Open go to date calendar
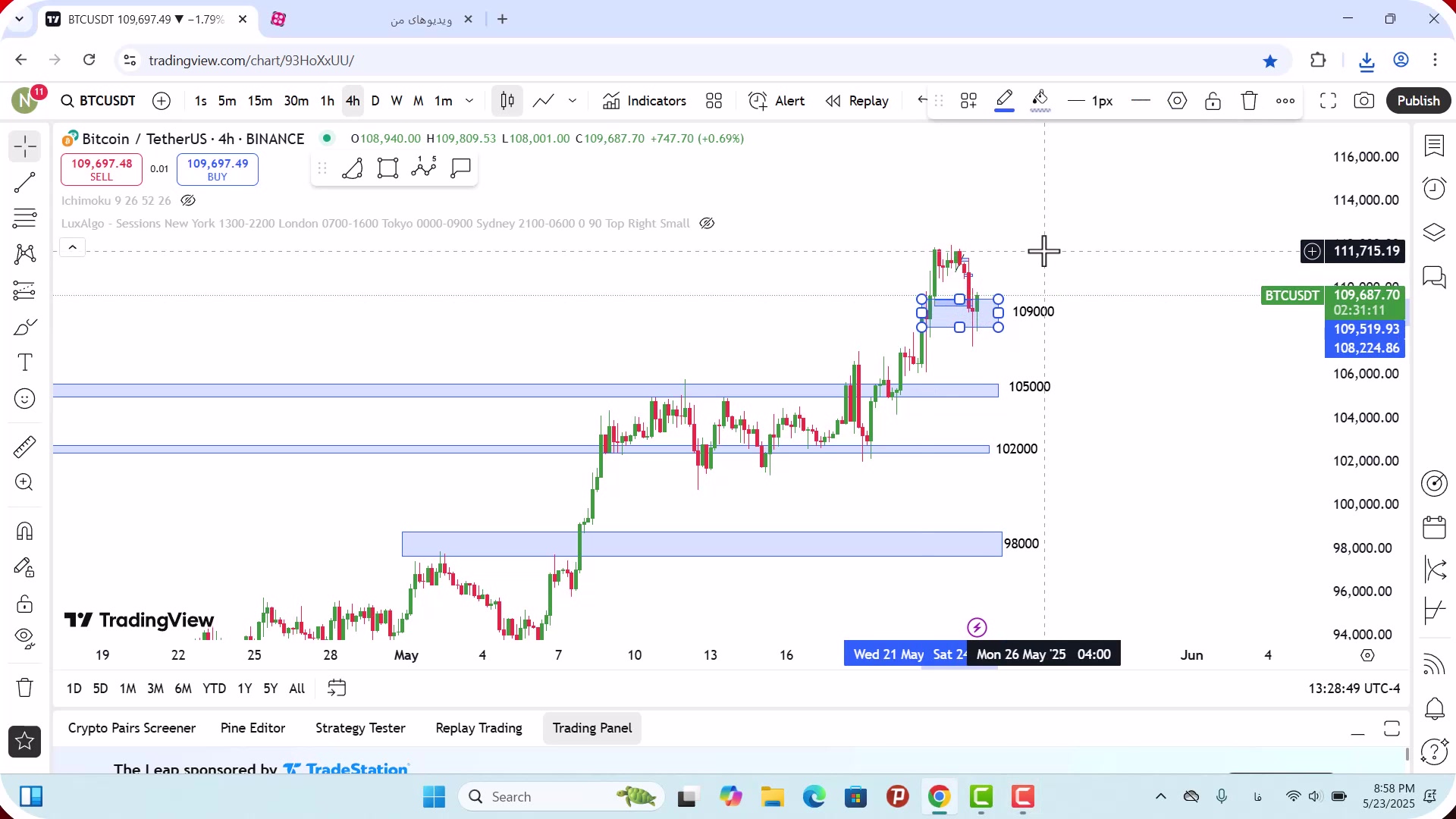The image size is (1456, 819). pyautogui.click(x=336, y=689)
